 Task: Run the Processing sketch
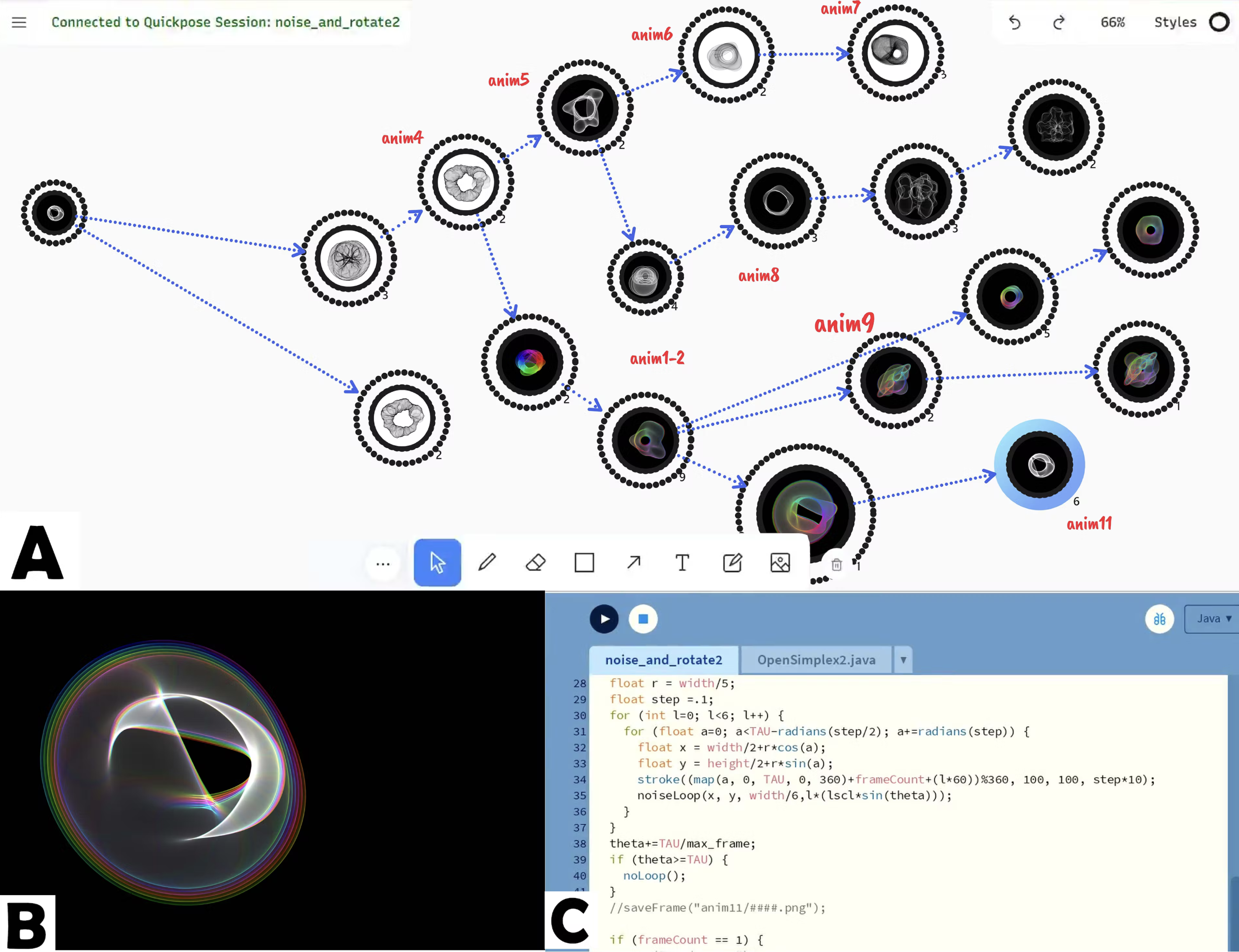604,619
